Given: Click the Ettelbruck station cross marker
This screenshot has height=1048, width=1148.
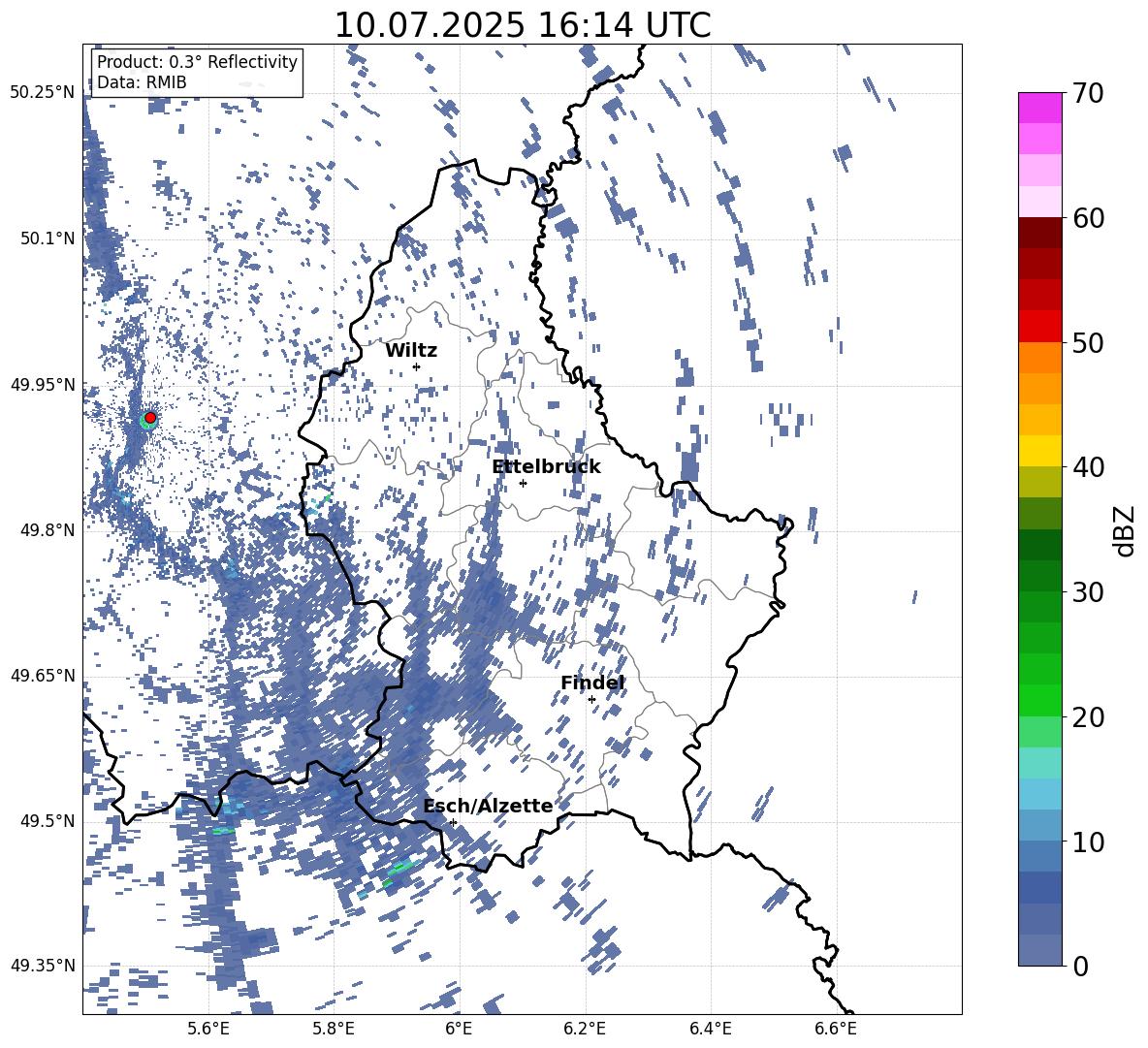Looking at the screenshot, I should [x=523, y=483].
